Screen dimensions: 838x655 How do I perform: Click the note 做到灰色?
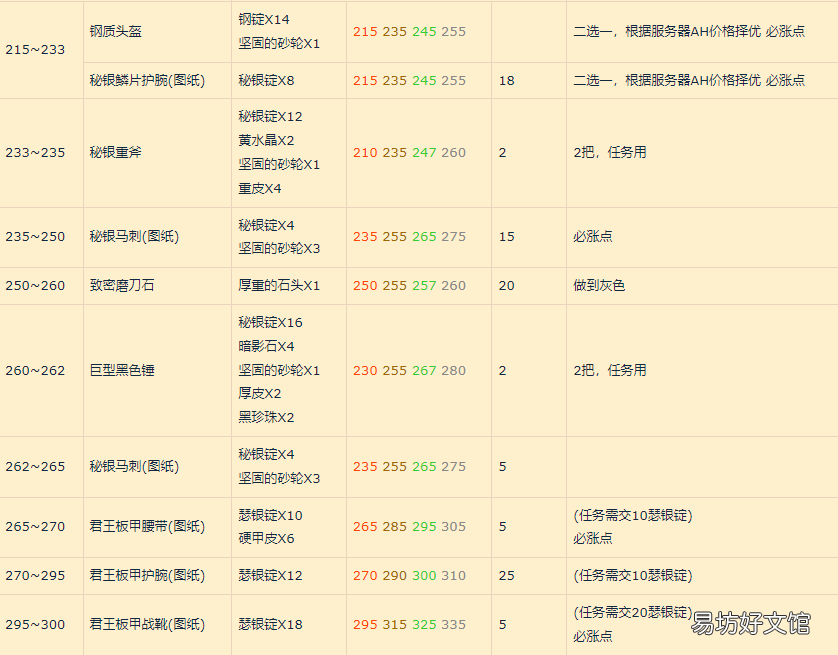click(x=599, y=286)
